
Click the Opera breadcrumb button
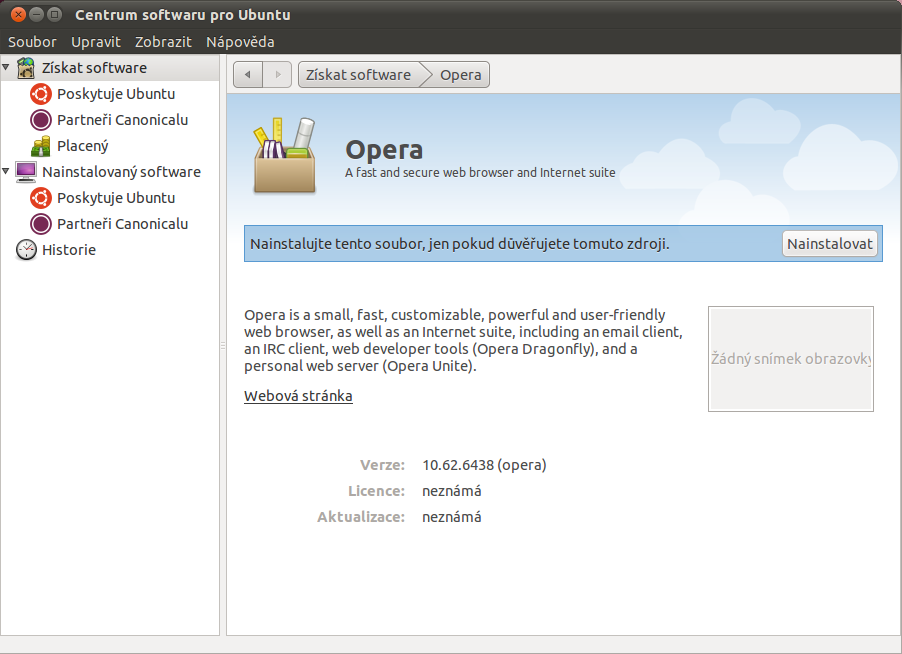tap(460, 75)
